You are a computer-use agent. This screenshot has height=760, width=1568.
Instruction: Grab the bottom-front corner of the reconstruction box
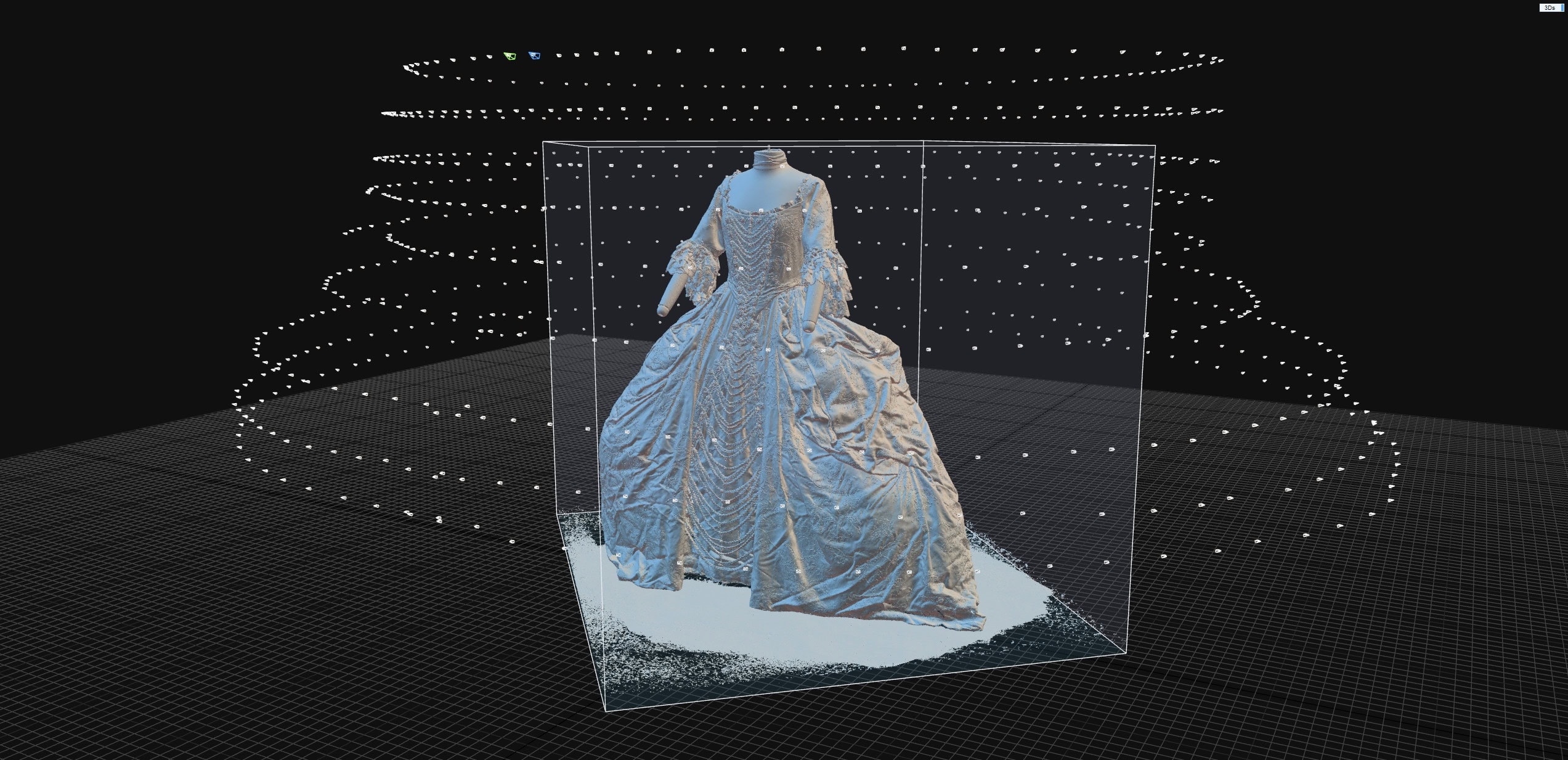(606, 711)
